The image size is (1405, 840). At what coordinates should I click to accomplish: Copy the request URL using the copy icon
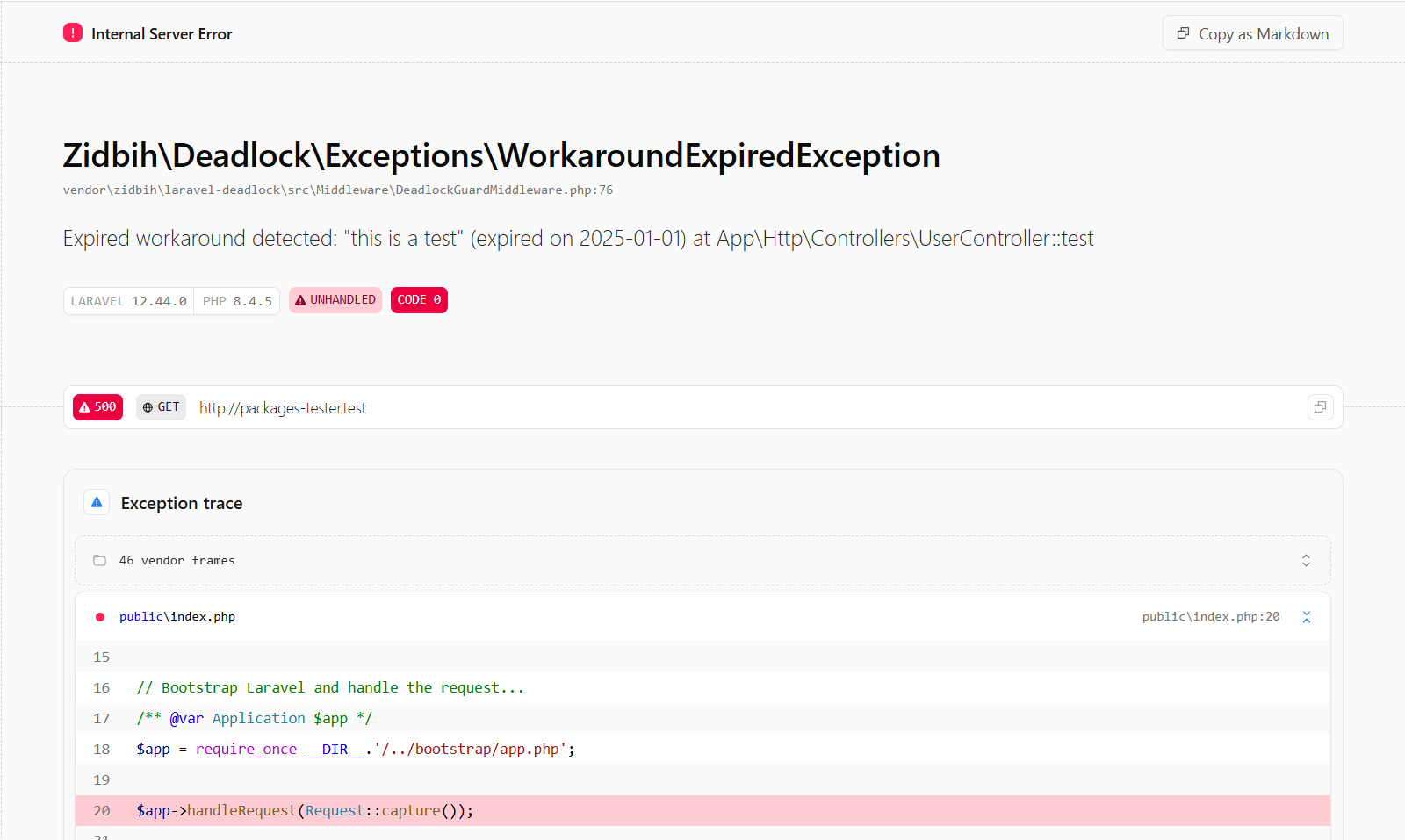tap(1320, 407)
